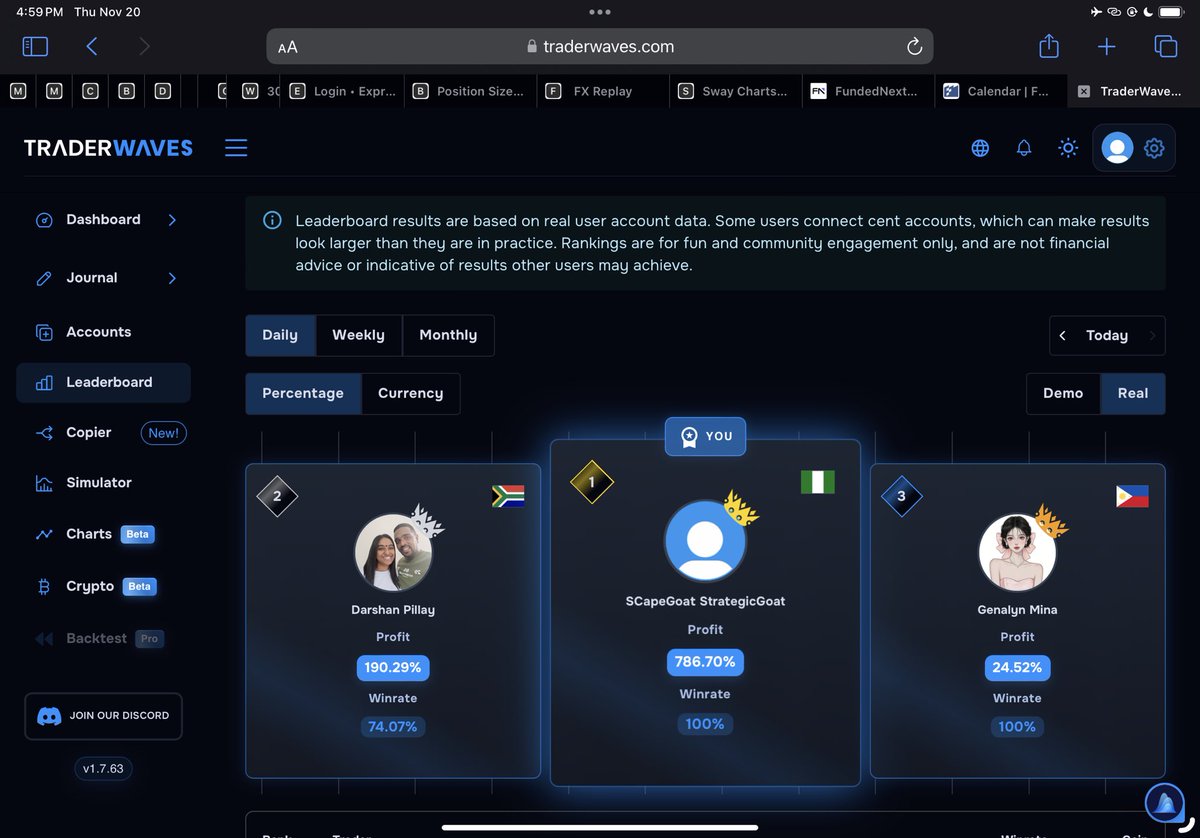Screen dimensions: 1200x838
Task: Click the Join Our Discord button
Action: 103,716
